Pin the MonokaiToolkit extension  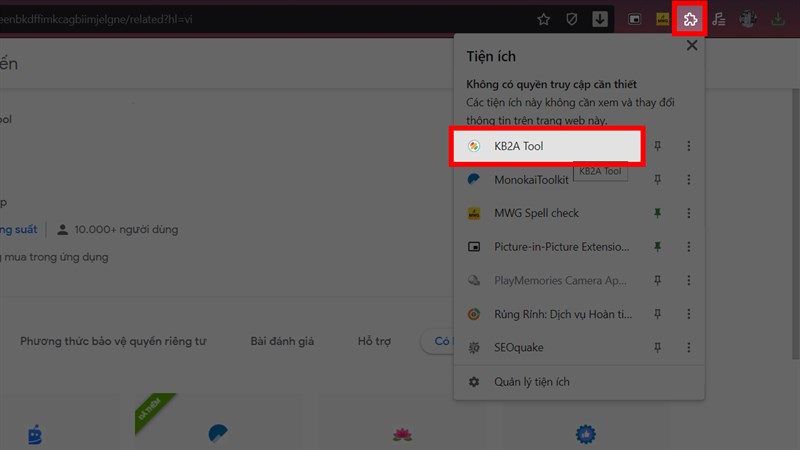pos(658,180)
